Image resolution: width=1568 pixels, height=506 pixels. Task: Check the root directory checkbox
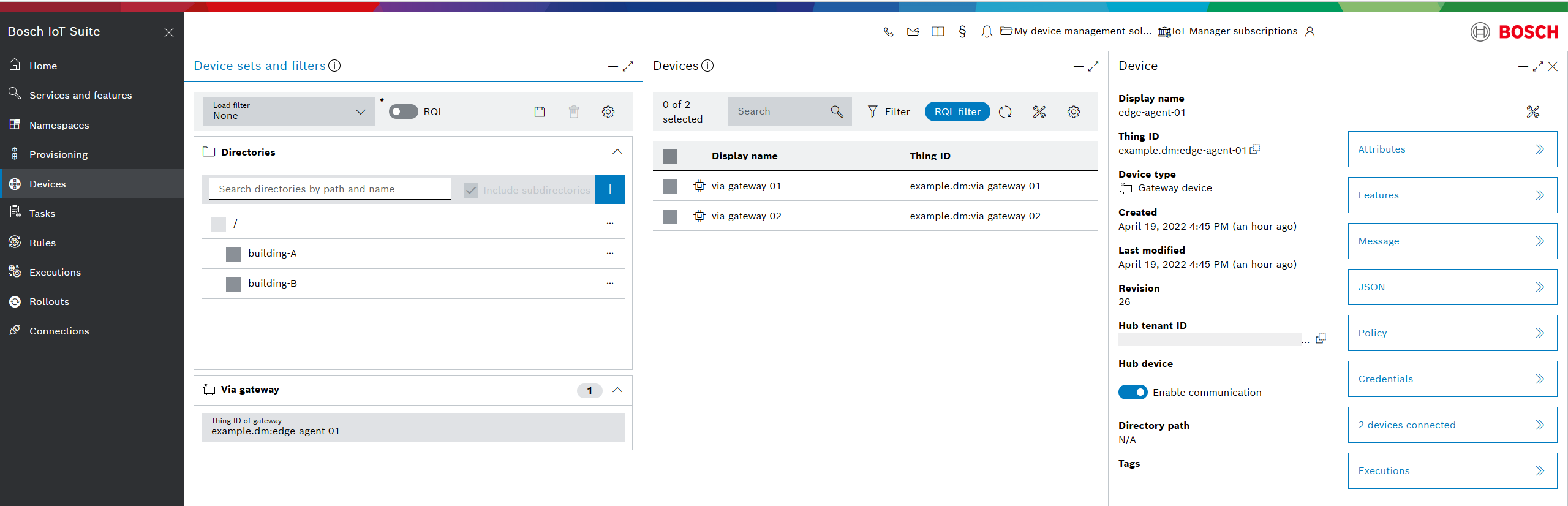click(219, 224)
